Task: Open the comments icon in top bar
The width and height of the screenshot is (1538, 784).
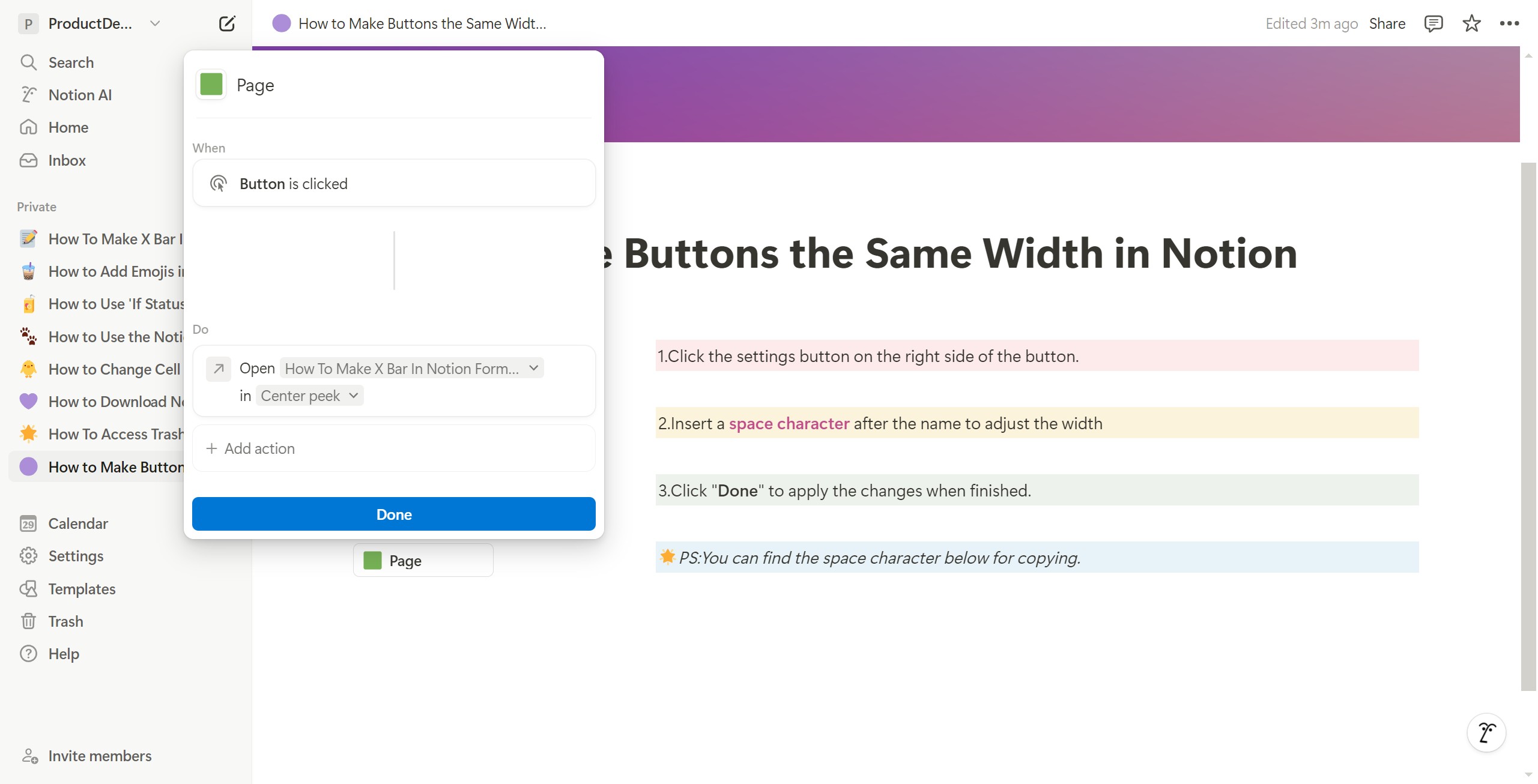Action: click(x=1434, y=23)
